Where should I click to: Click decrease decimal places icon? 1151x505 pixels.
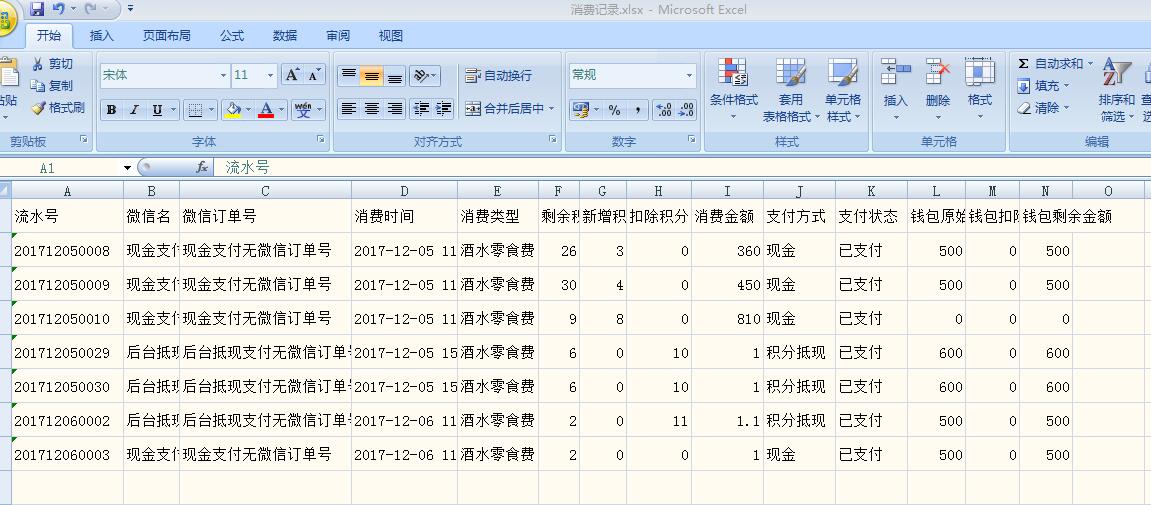pos(686,110)
